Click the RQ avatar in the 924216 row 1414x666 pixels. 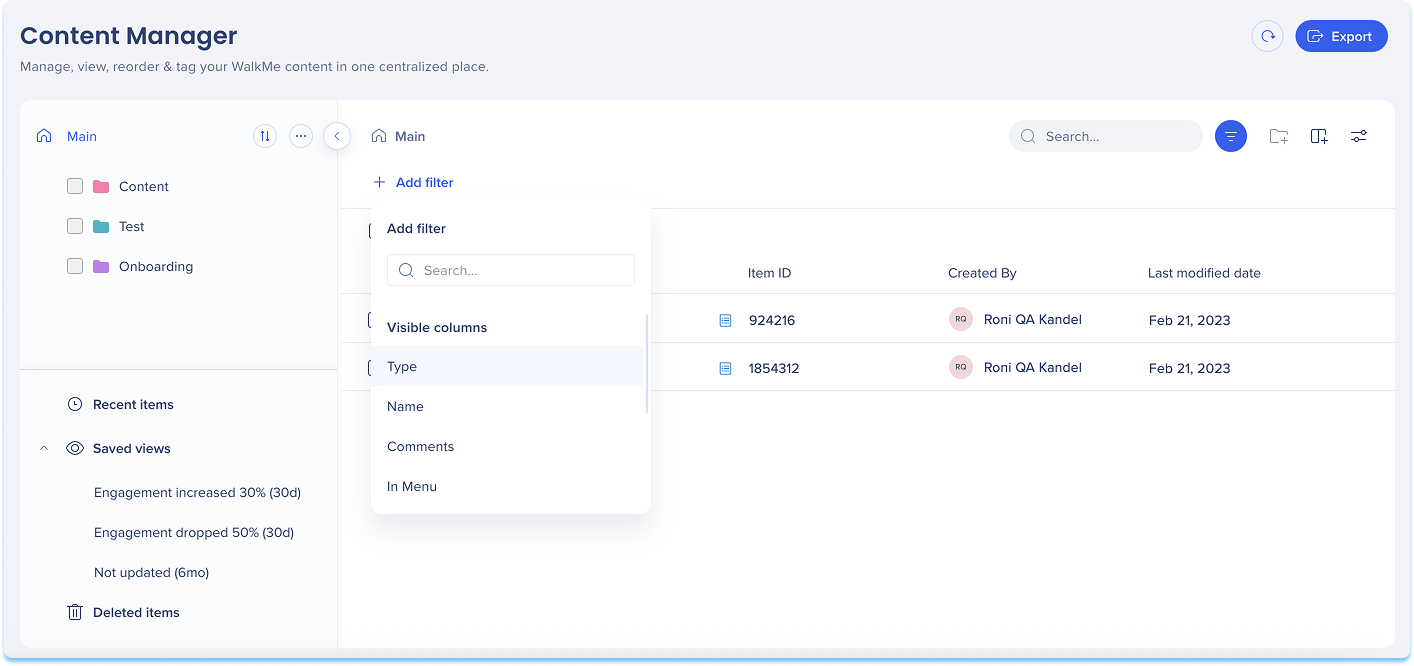pyautogui.click(x=961, y=319)
